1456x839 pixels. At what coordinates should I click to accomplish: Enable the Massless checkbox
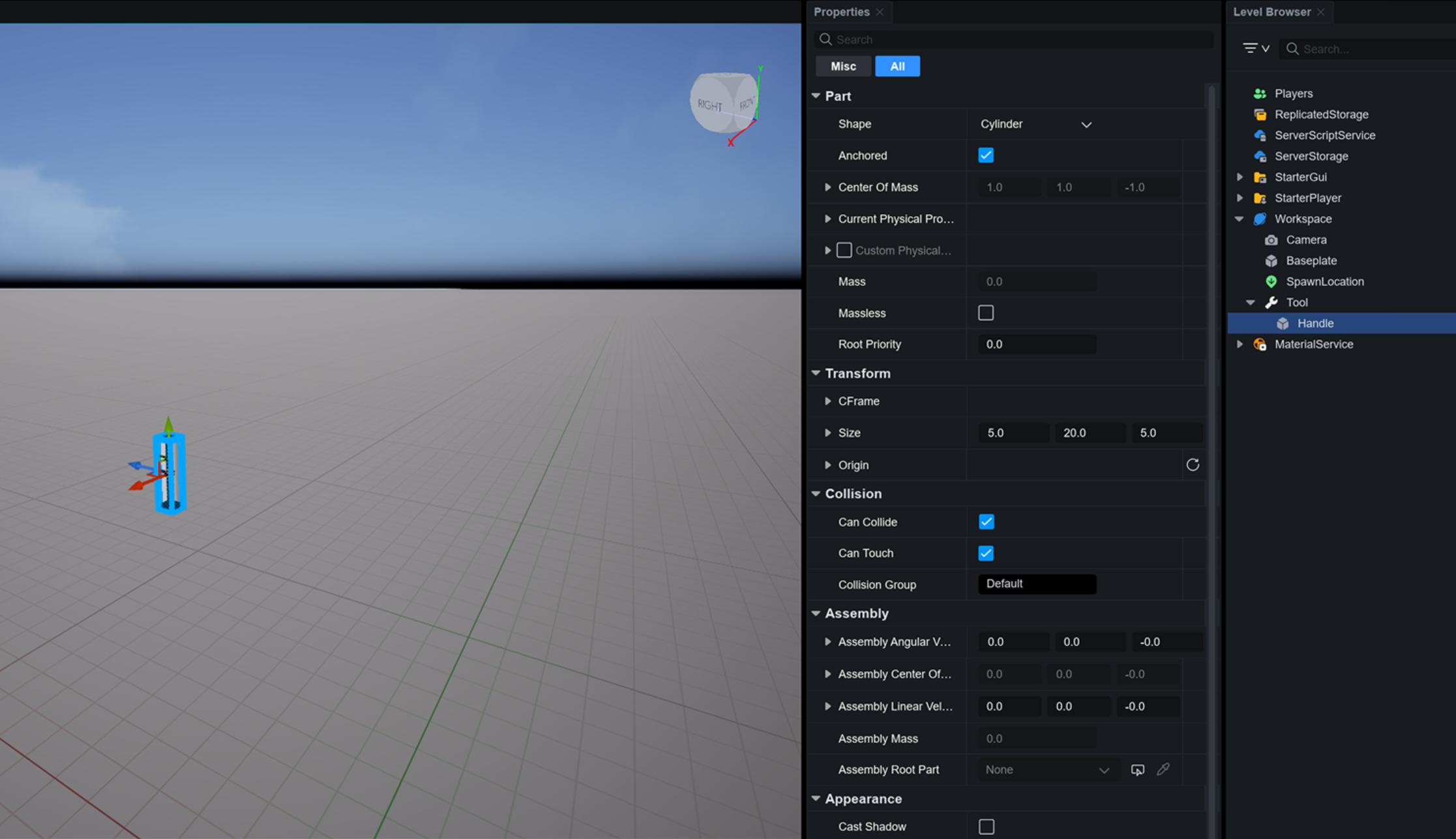(985, 313)
